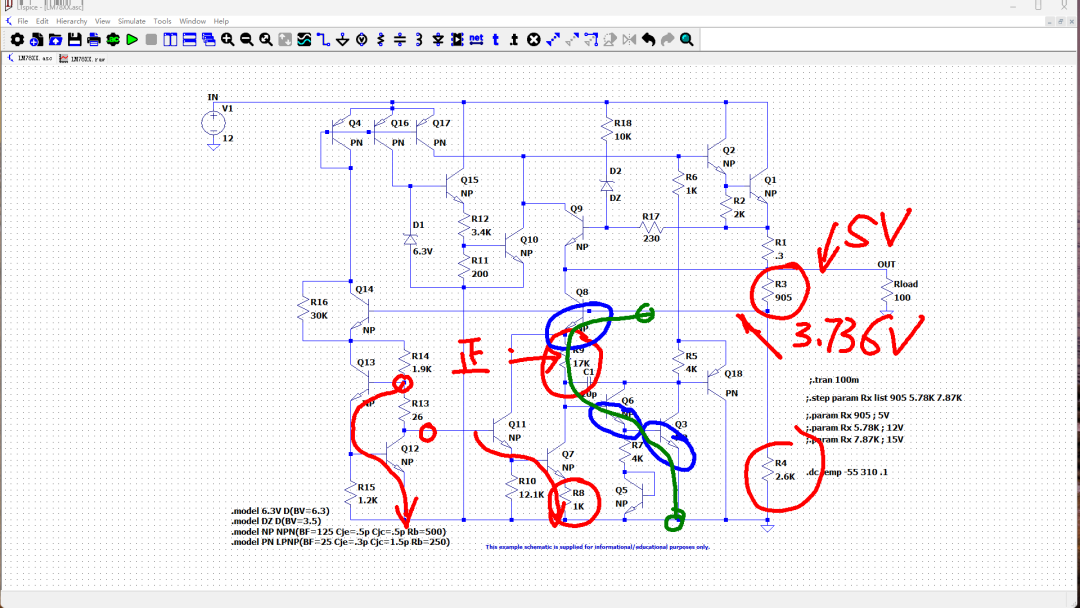This screenshot has height=608, width=1080.
Task: Click the Run simulation green play icon
Action: [x=132, y=39]
